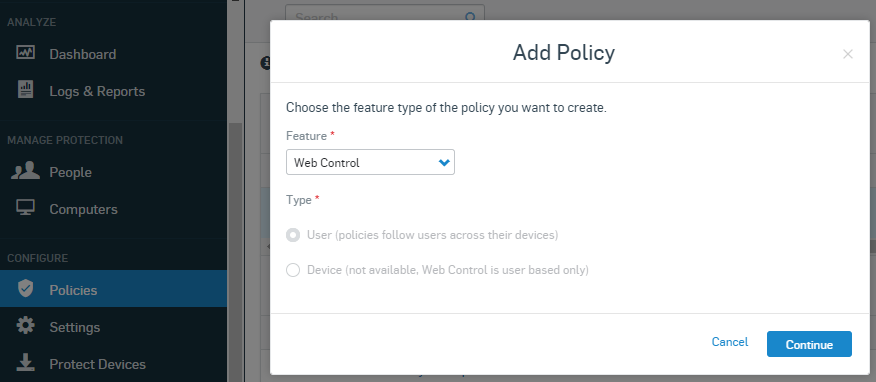Click 'Device (not available...)' label text
This screenshot has width=876, height=382.
(448, 270)
